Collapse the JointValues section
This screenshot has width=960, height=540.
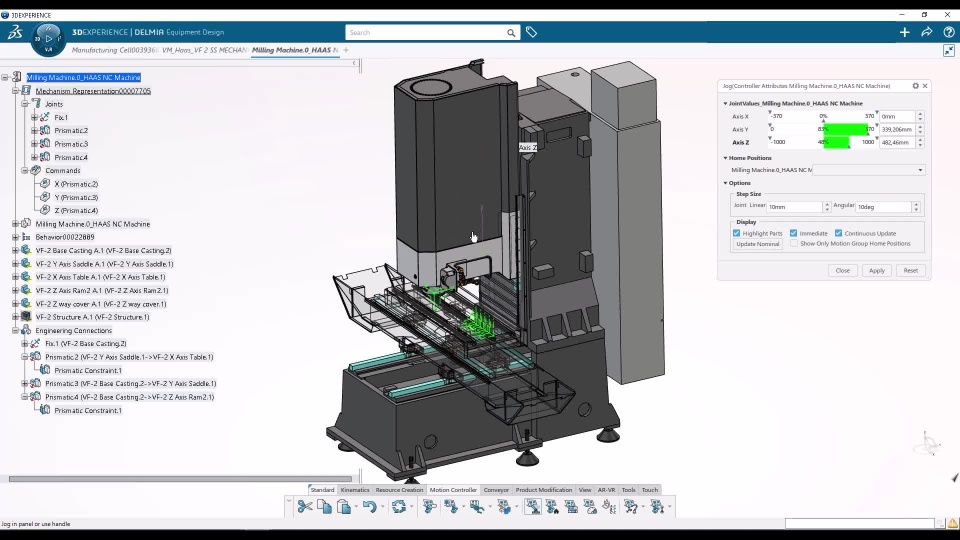click(x=726, y=103)
